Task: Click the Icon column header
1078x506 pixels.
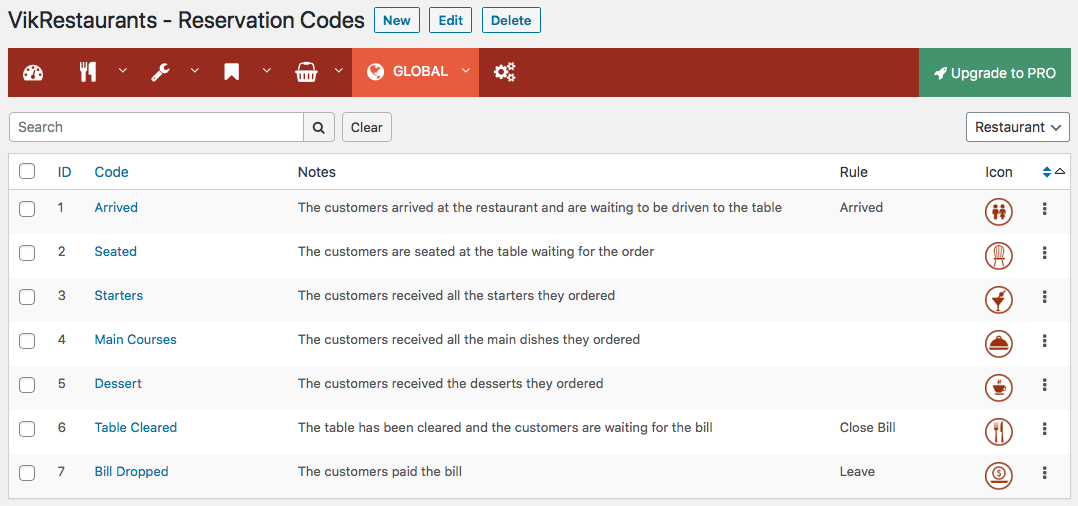Action: [x=999, y=172]
